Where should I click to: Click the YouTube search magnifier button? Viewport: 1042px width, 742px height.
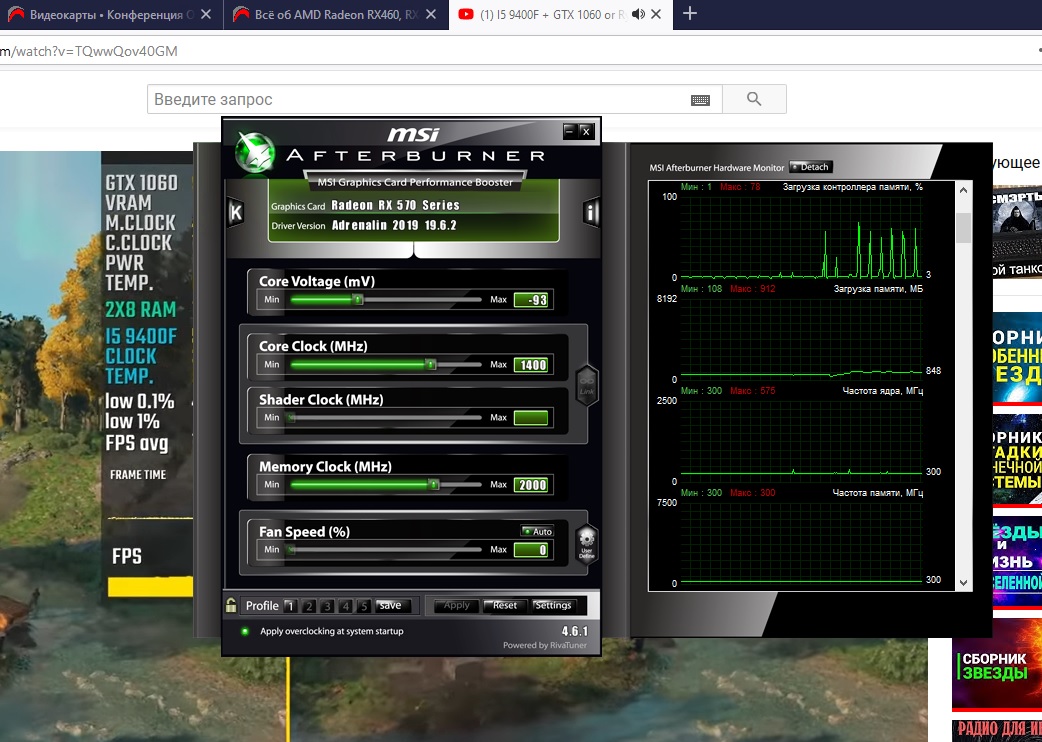754,99
